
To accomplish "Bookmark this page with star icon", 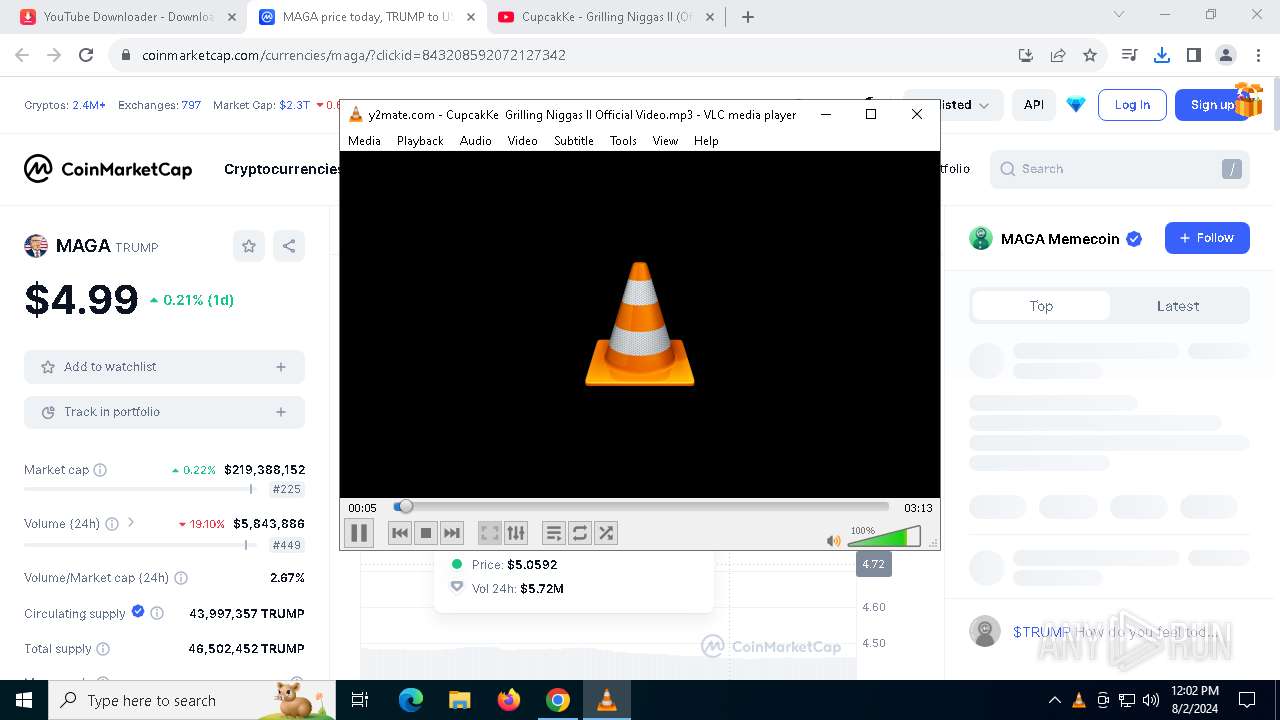I will [1090, 55].
